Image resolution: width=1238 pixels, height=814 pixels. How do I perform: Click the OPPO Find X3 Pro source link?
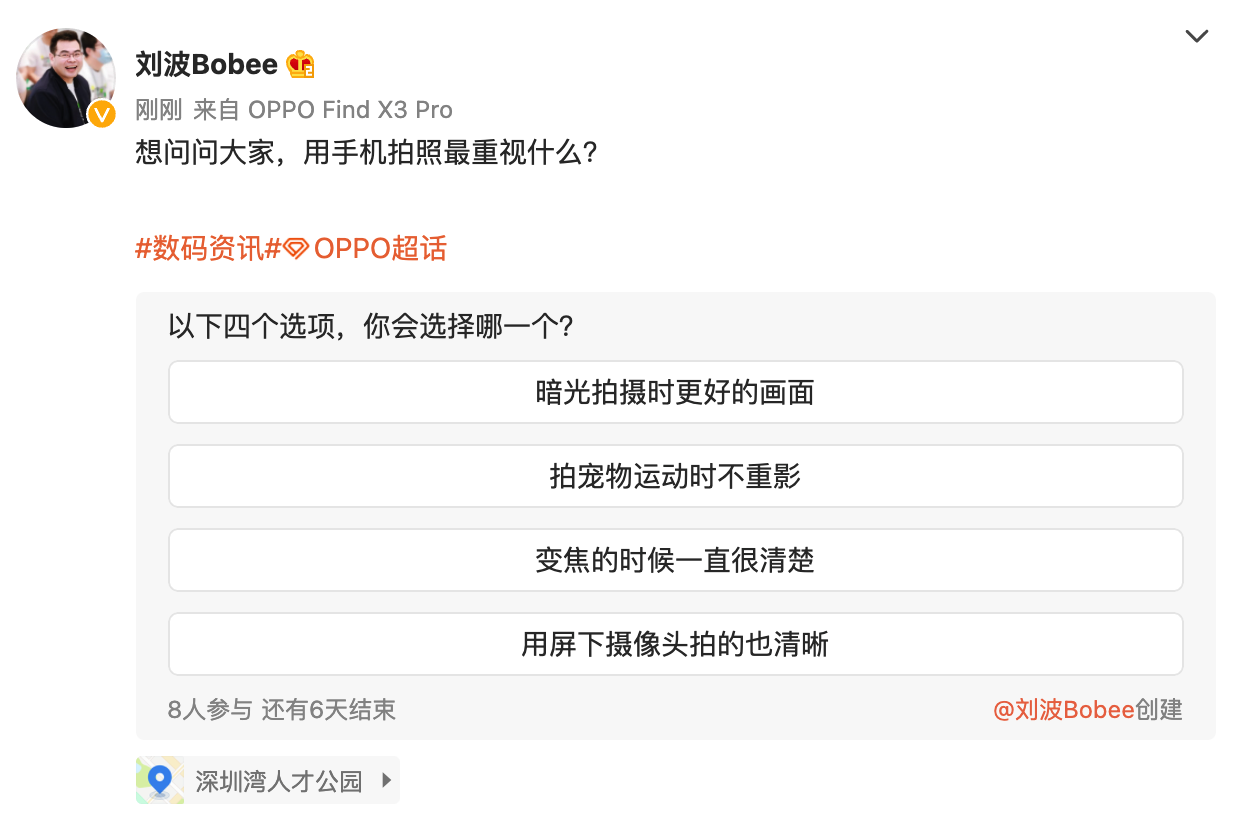(350, 110)
